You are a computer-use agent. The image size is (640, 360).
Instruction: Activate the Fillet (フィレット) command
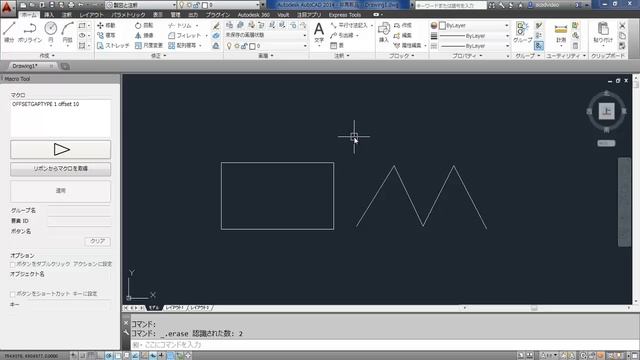[184, 36]
